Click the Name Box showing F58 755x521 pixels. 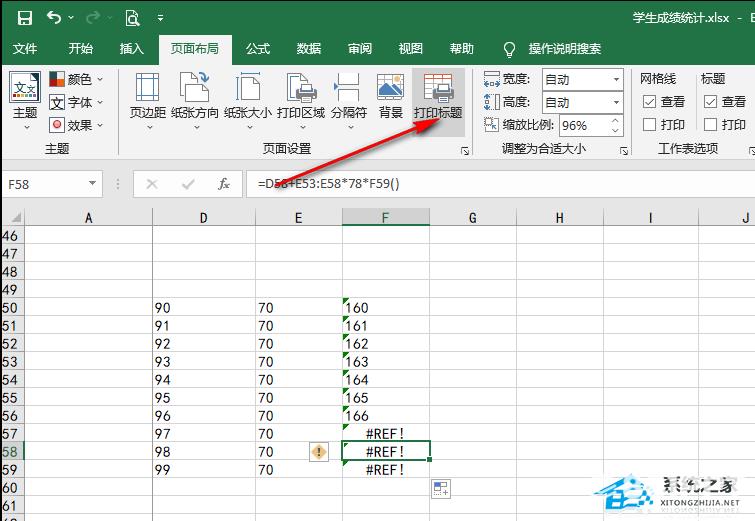tap(44, 184)
